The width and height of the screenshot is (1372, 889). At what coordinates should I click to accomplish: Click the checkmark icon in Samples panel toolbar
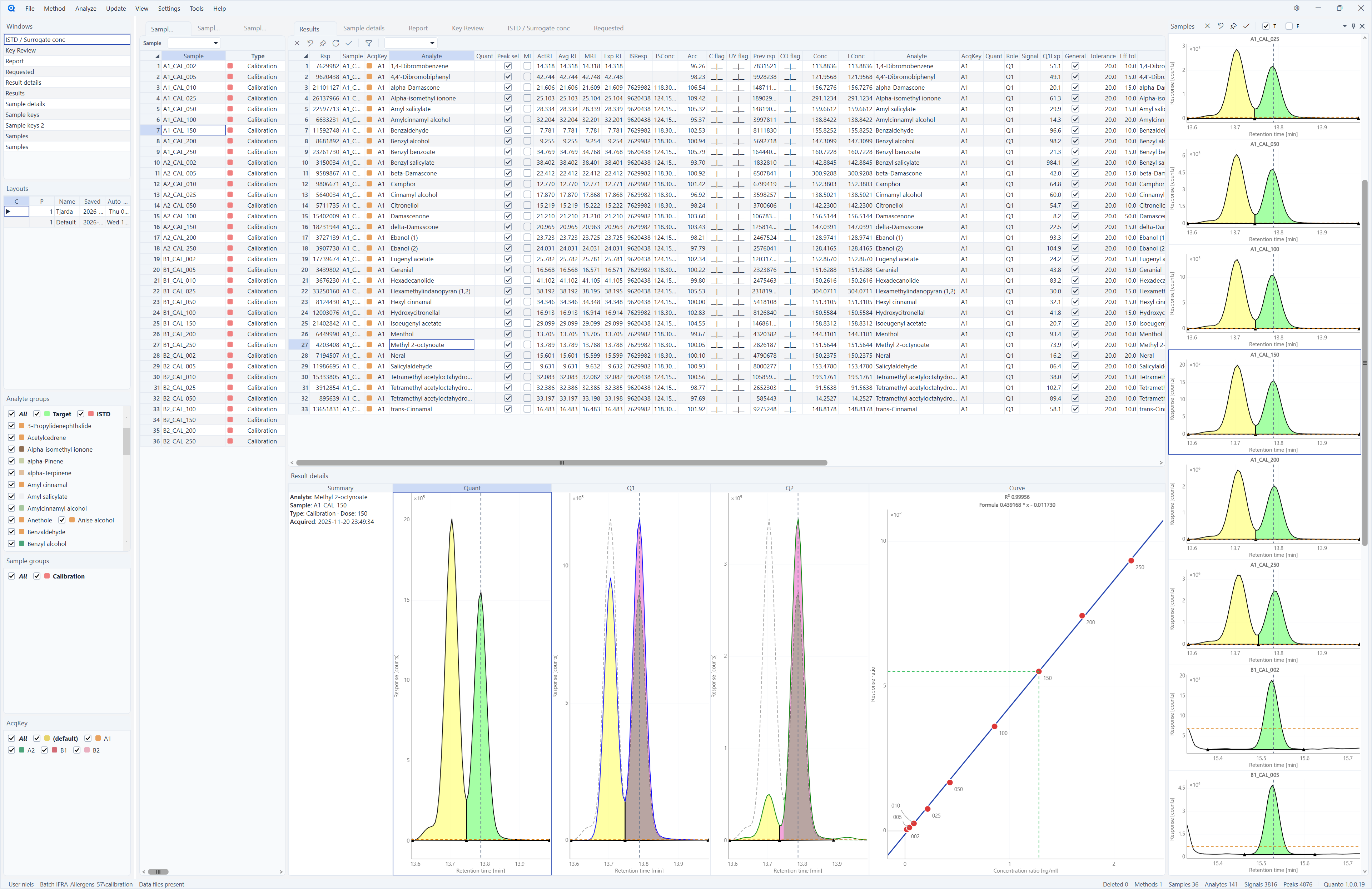[1246, 26]
